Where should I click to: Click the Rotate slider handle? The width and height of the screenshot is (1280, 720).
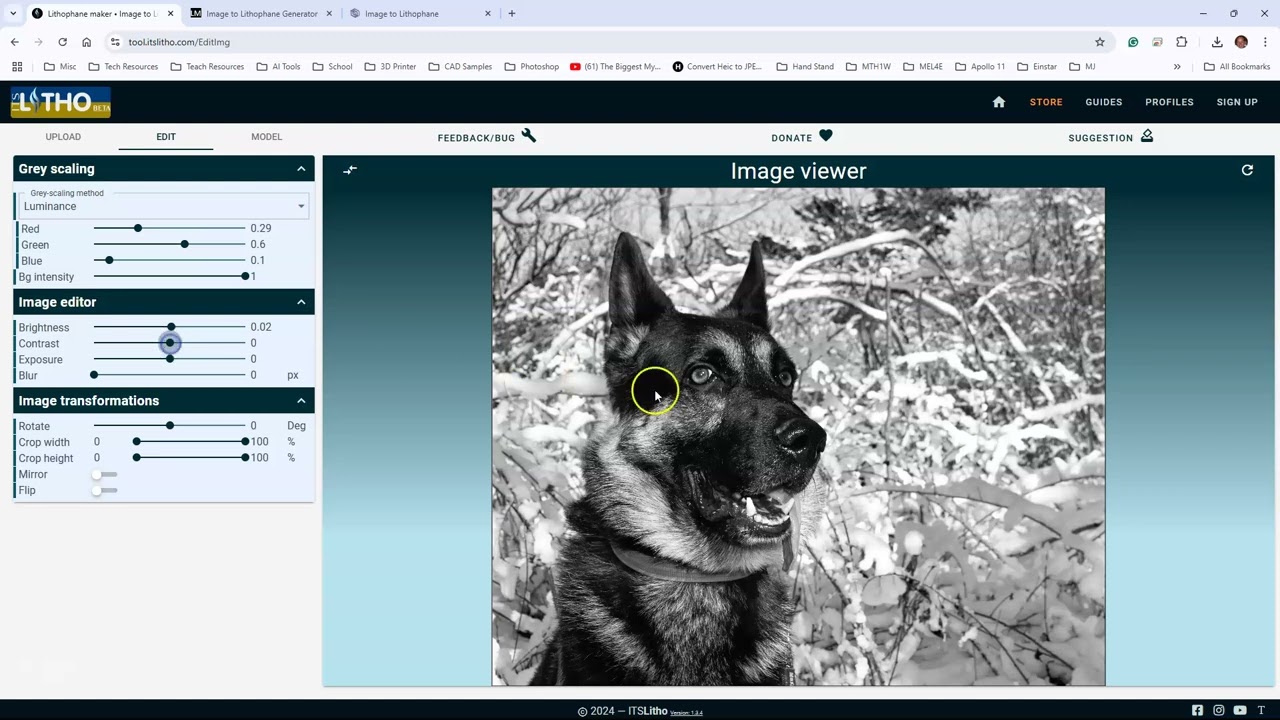(170, 426)
